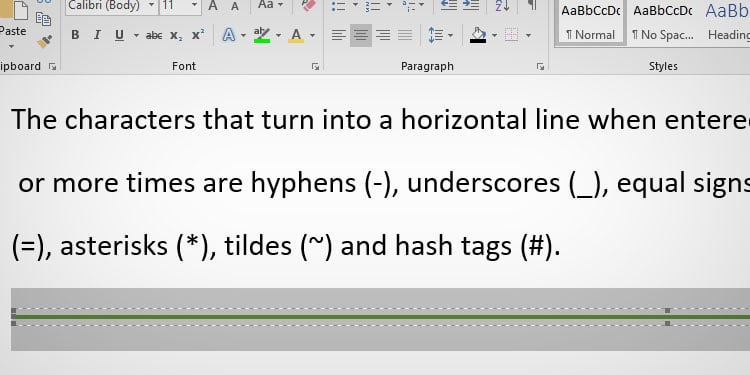Click the Sort A-Z icon
Viewport: 750px width, 375px height.
tap(502, 6)
